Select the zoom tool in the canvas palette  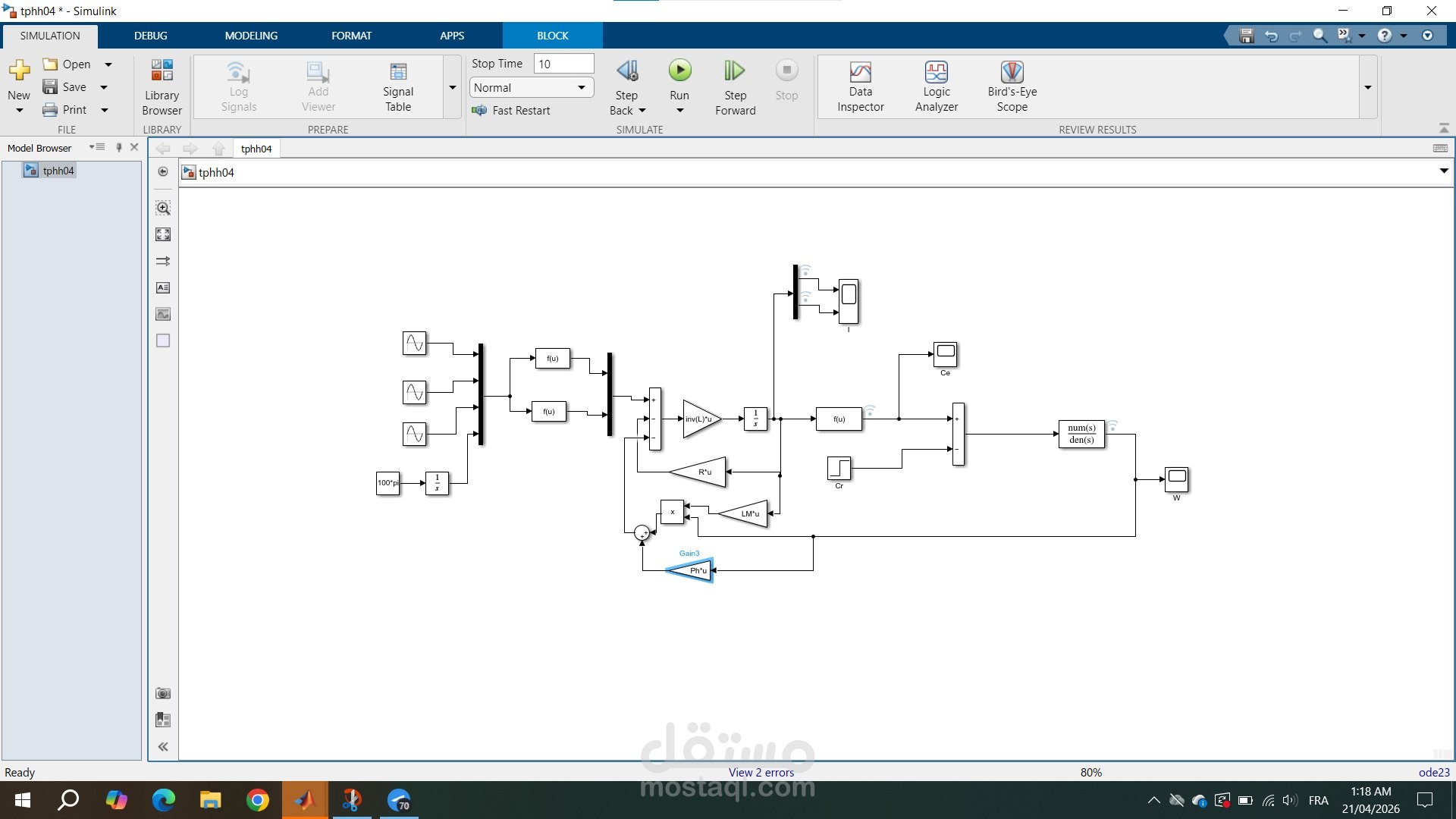(163, 207)
